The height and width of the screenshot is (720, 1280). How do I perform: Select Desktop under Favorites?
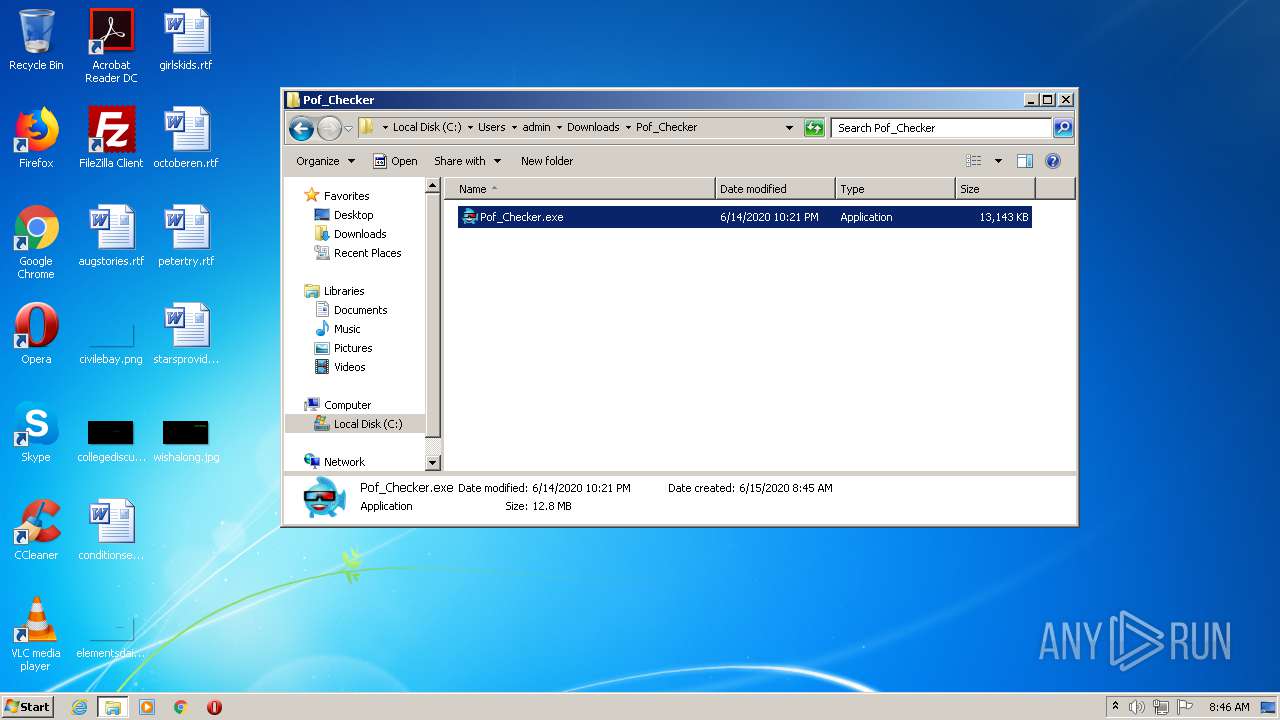[x=353, y=215]
